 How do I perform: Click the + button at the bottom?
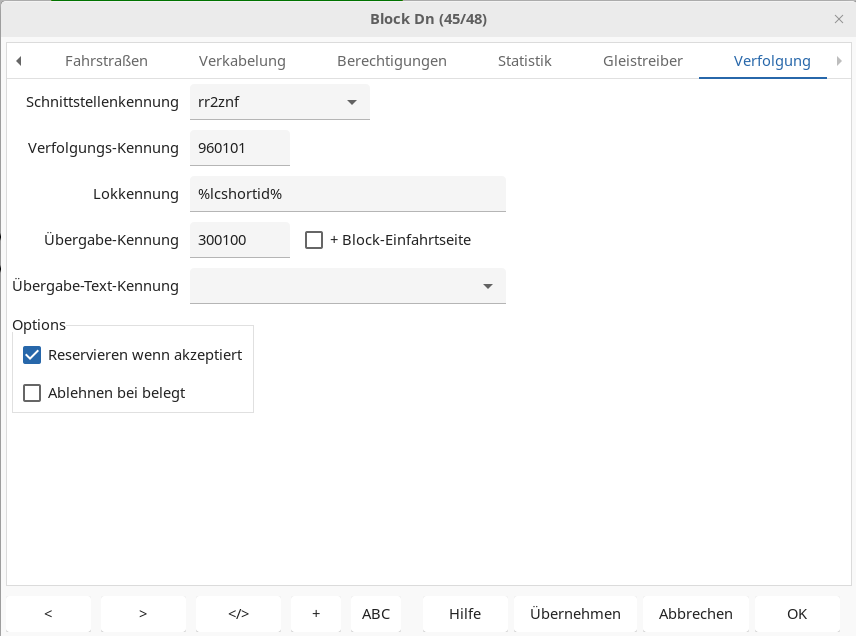tap(316, 614)
